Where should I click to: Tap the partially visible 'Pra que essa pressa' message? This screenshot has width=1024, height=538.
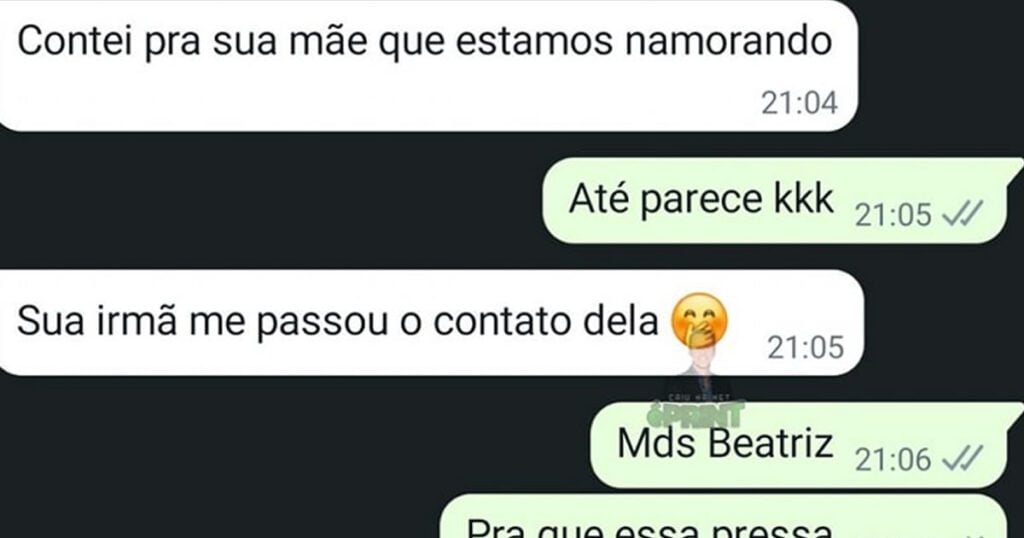pyautogui.click(x=723, y=517)
